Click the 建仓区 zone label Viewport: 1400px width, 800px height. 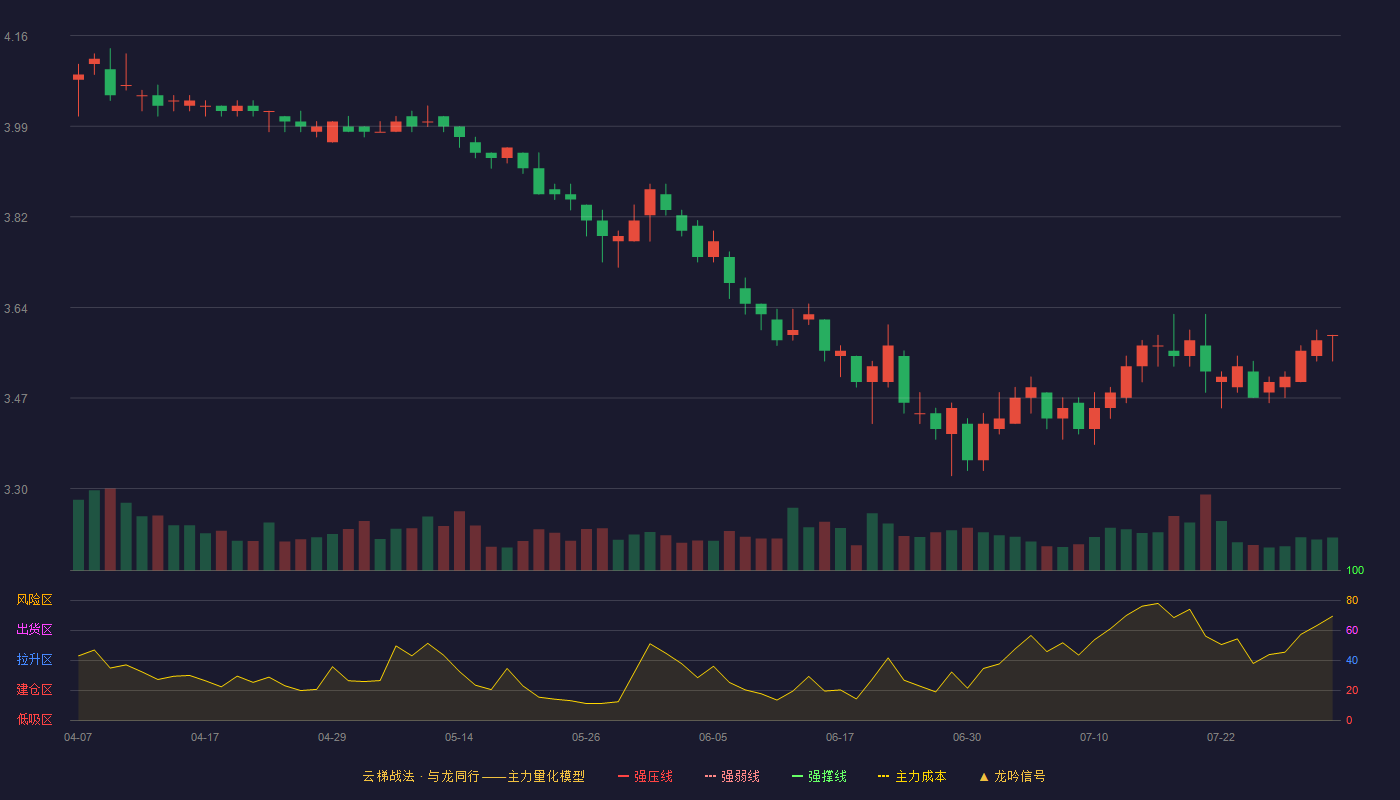click(34, 690)
